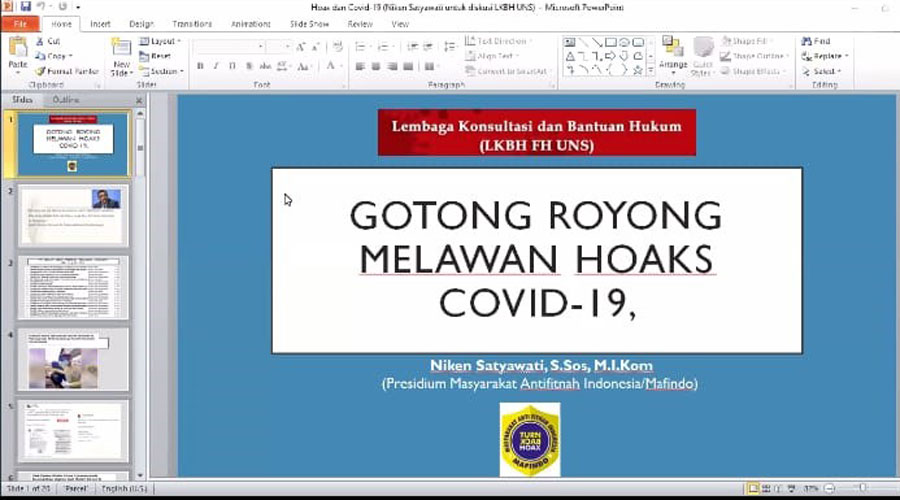Click English (U.S.) language in status bar

[x=124, y=489]
